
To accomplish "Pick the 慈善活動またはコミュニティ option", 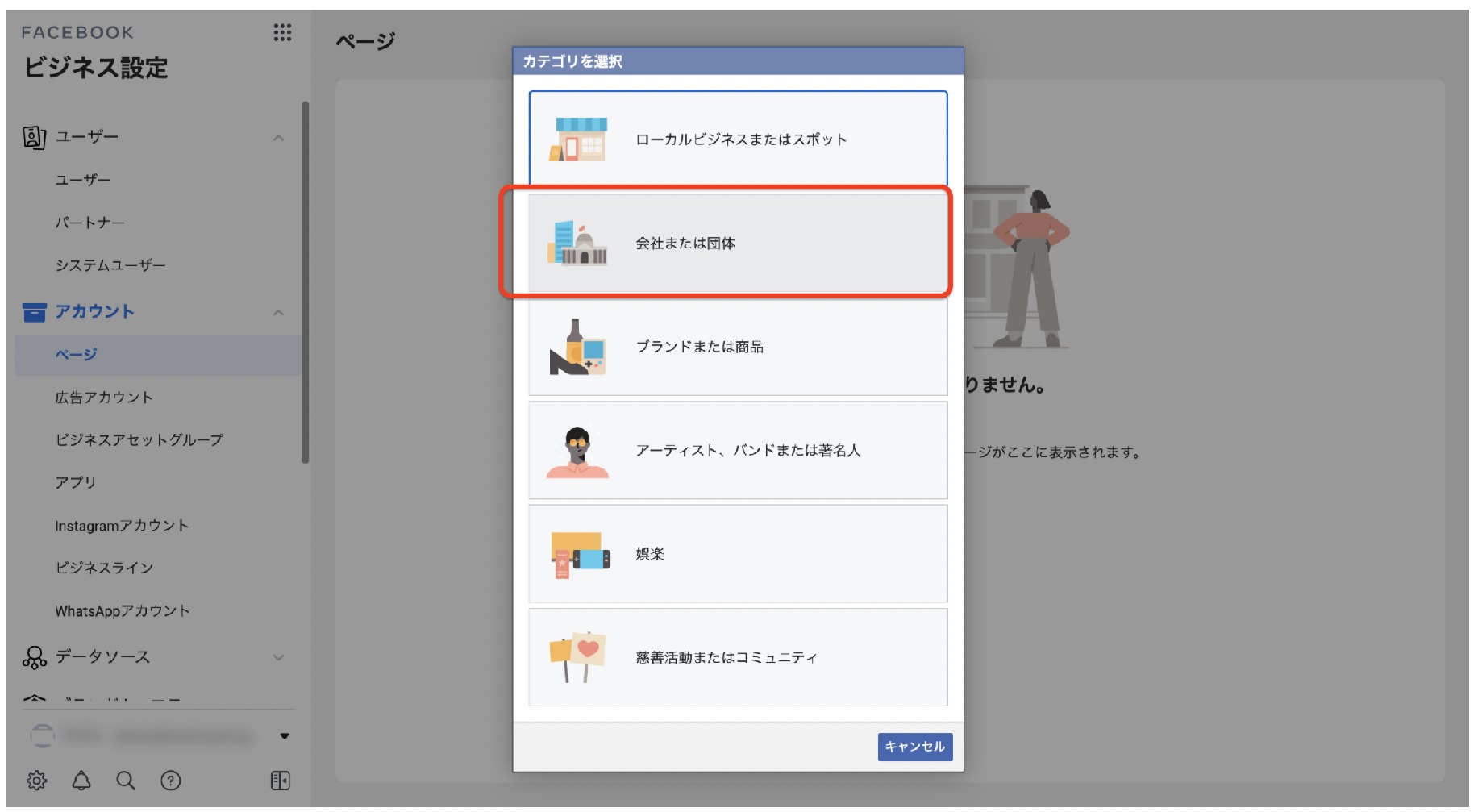I will [737, 657].
